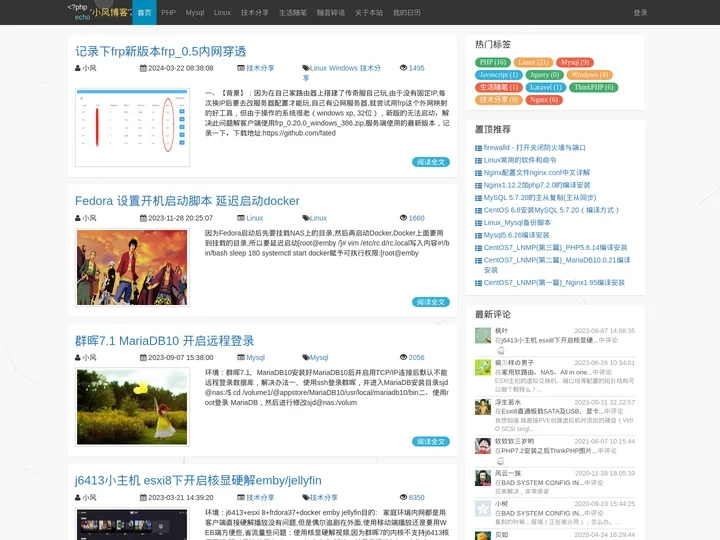Image resolution: width=720 pixels, height=540 pixels.
Task: Click avatar of commenter 软软软三岁哟
Action: coord(483,446)
